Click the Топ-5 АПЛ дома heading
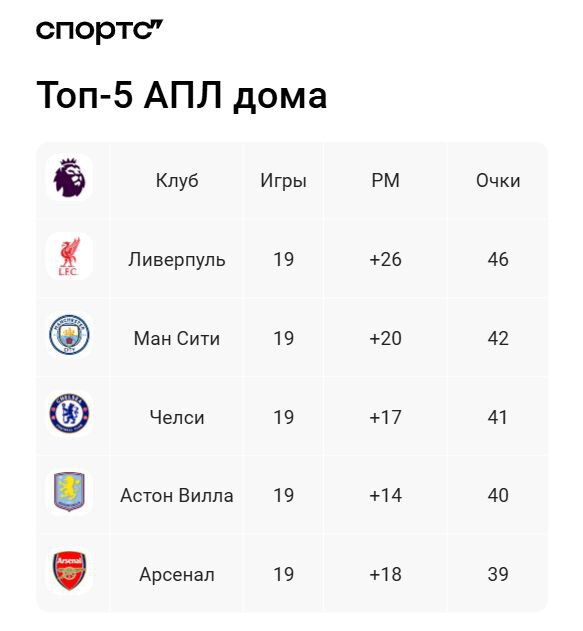Screen dimensions: 583x631 (181, 95)
